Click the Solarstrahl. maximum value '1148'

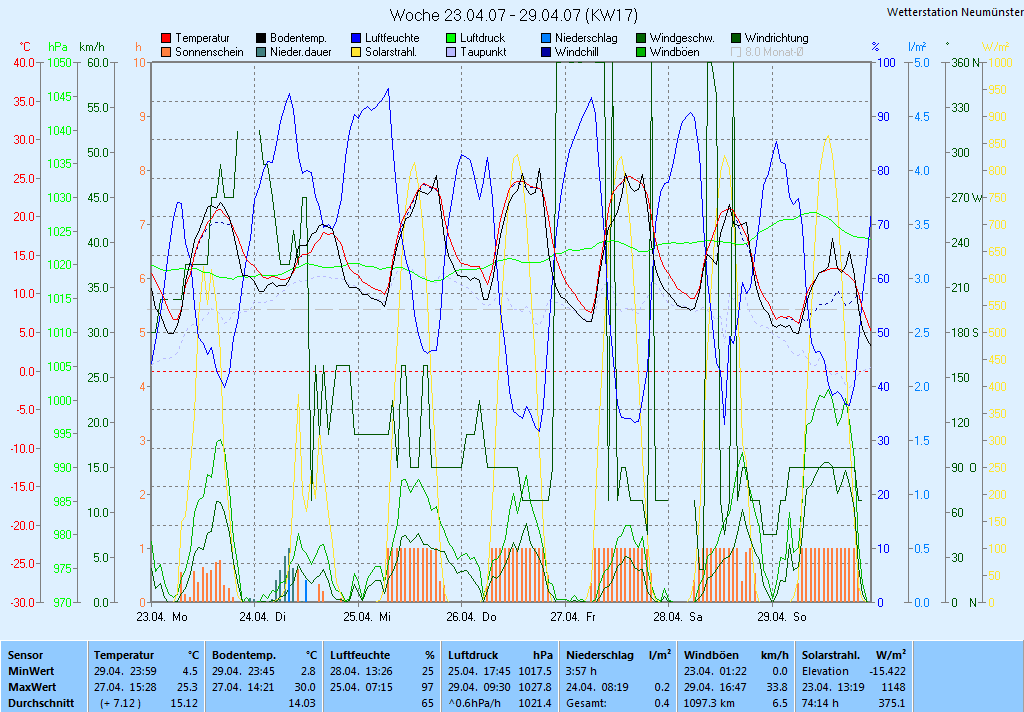coord(893,688)
